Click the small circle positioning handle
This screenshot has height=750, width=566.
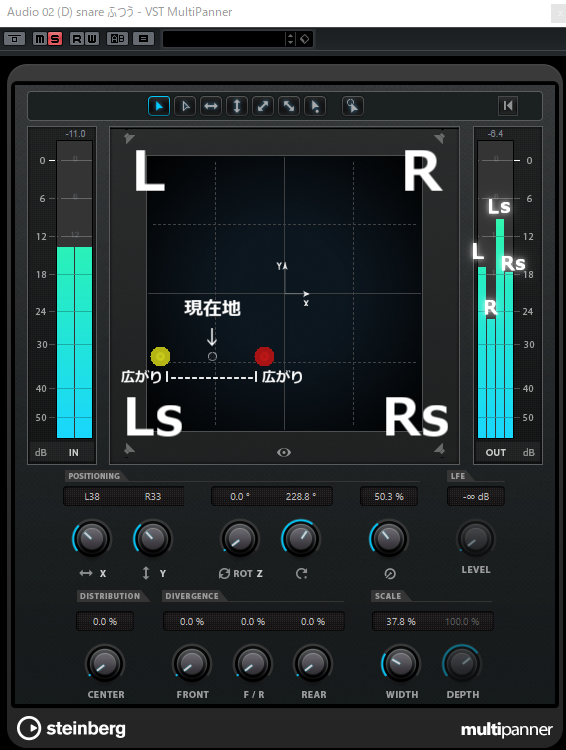212,356
